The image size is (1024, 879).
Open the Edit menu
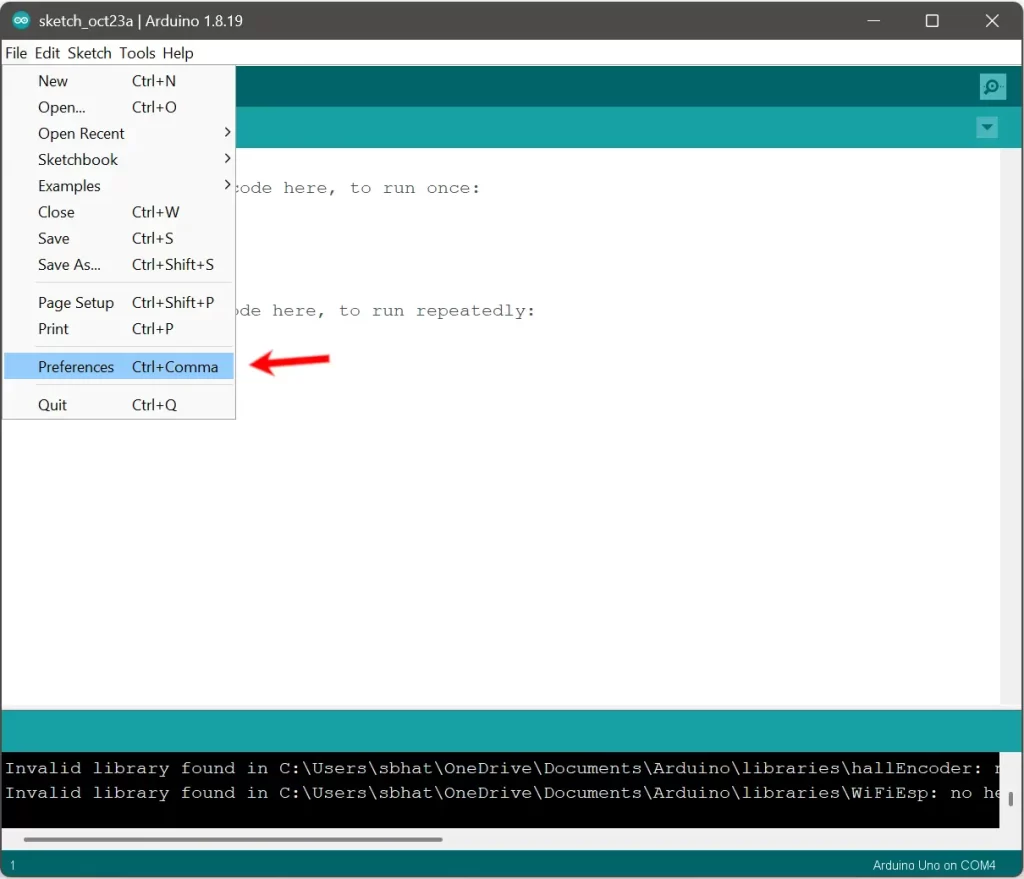pos(47,53)
